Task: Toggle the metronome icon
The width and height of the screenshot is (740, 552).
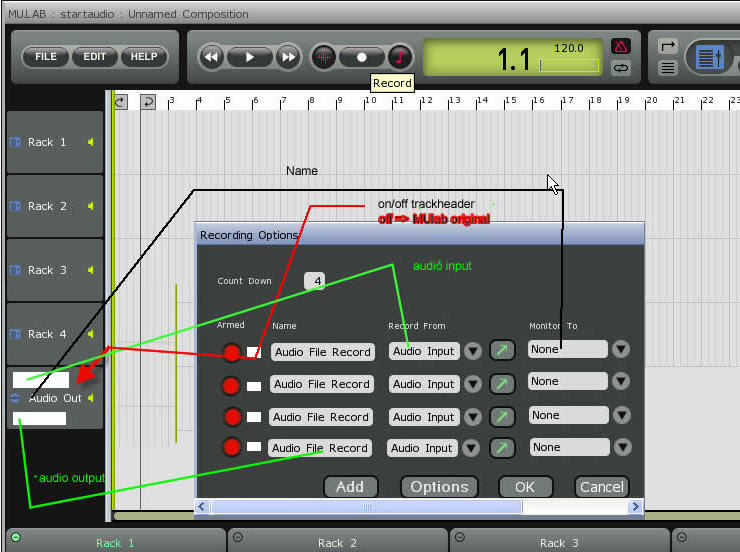Action: (621, 46)
